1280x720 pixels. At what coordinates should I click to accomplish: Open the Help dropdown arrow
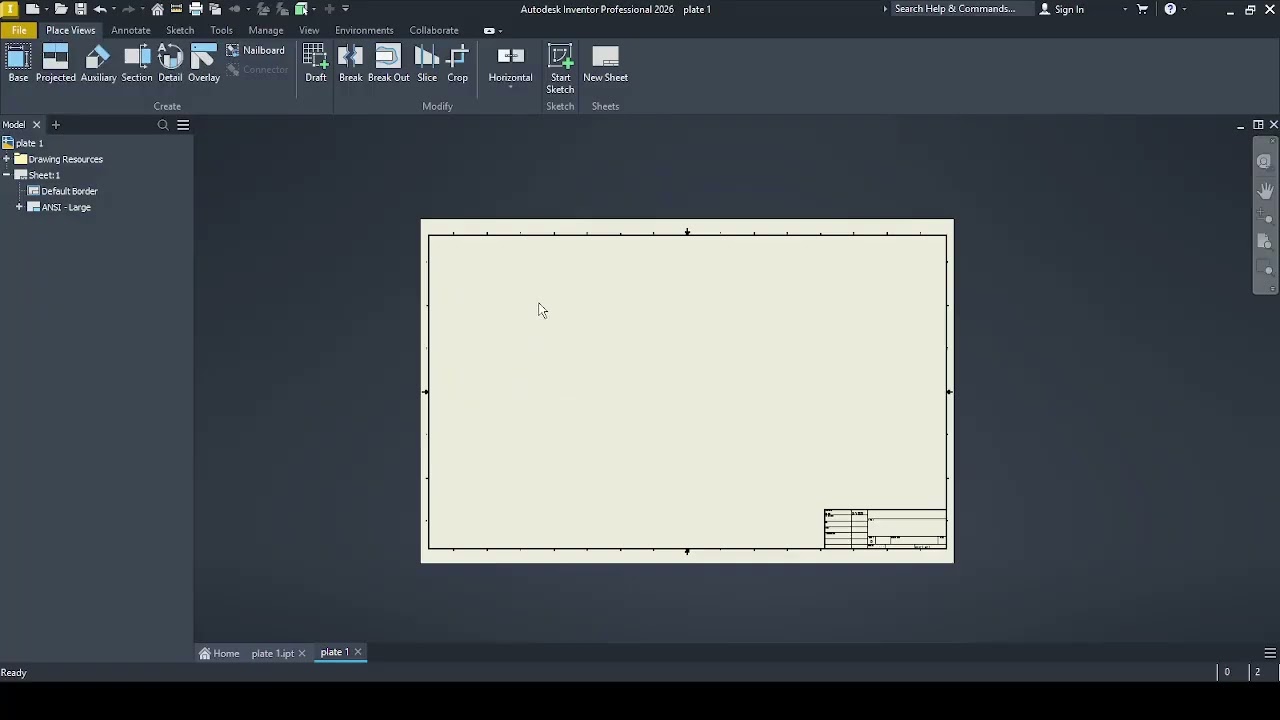(1184, 9)
